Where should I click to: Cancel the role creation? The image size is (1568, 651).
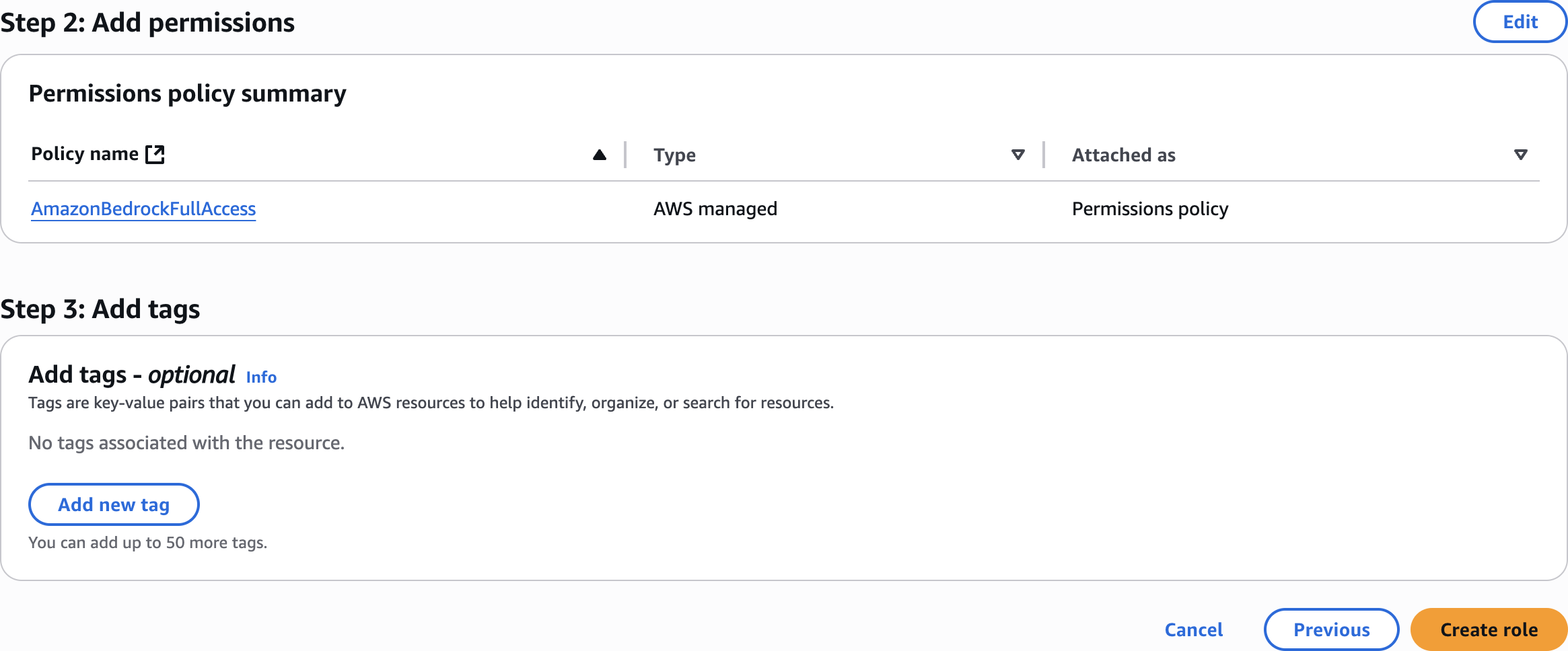[x=1194, y=629]
